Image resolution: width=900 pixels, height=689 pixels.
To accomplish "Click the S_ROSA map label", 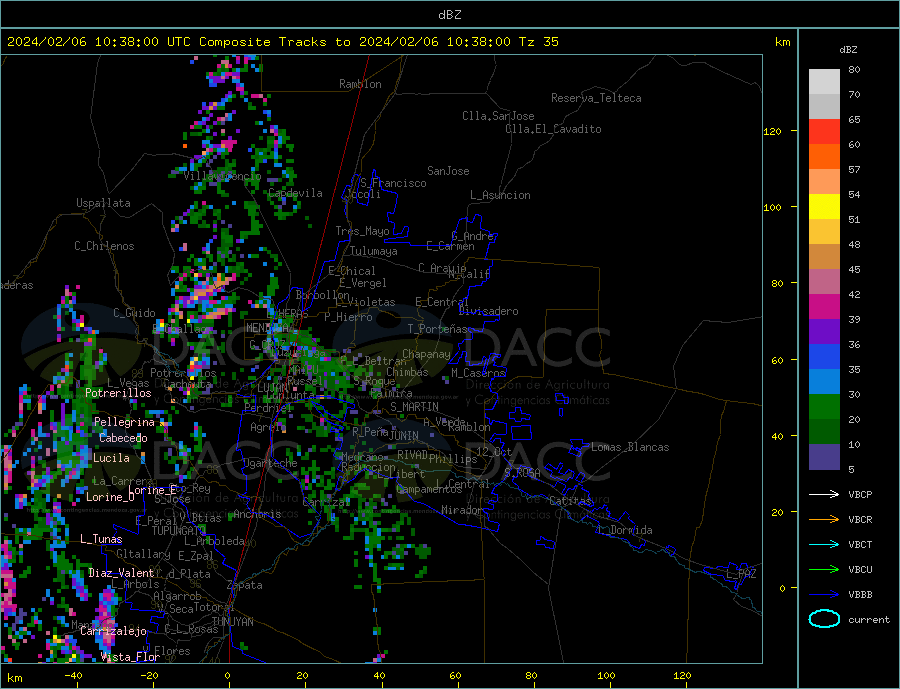I will point(522,473).
